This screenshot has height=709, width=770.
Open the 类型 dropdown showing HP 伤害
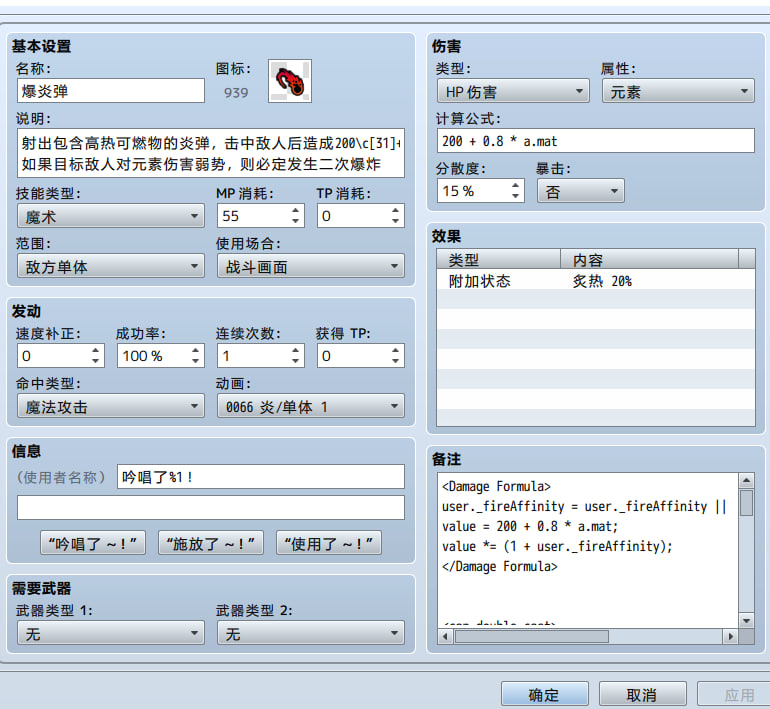point(513,91)
